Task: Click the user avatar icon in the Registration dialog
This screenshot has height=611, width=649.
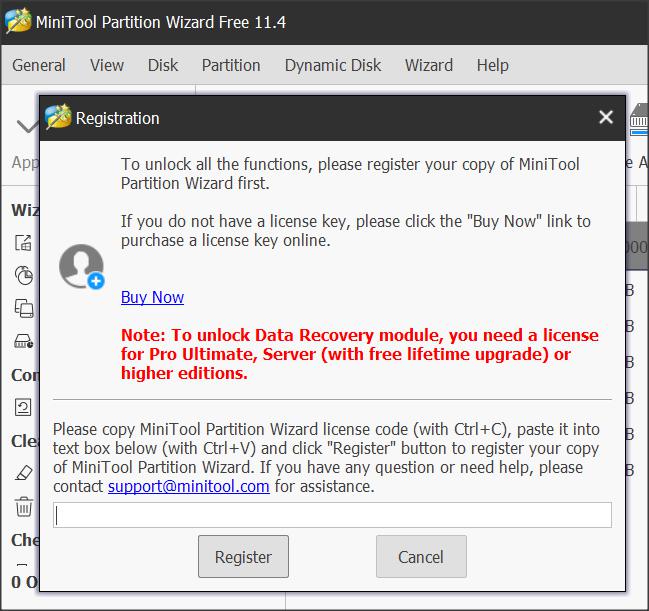Action: coord(81,266)
